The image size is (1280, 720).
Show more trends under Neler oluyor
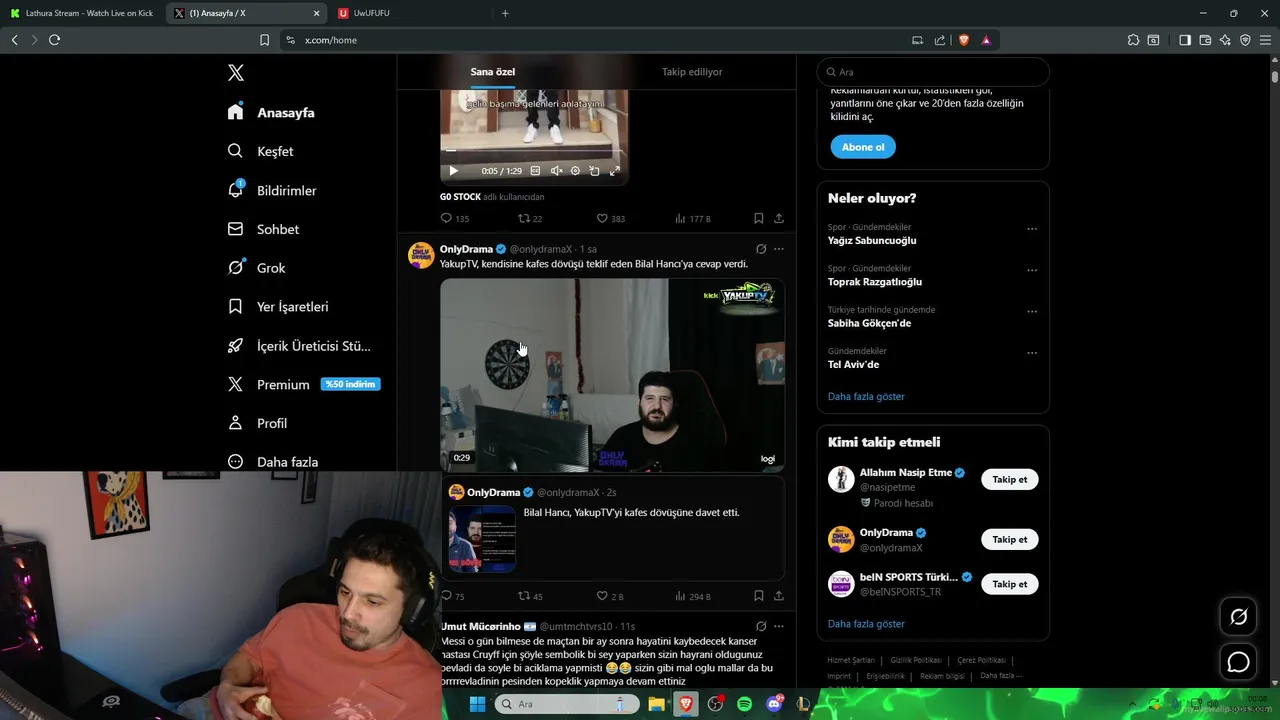866,397
